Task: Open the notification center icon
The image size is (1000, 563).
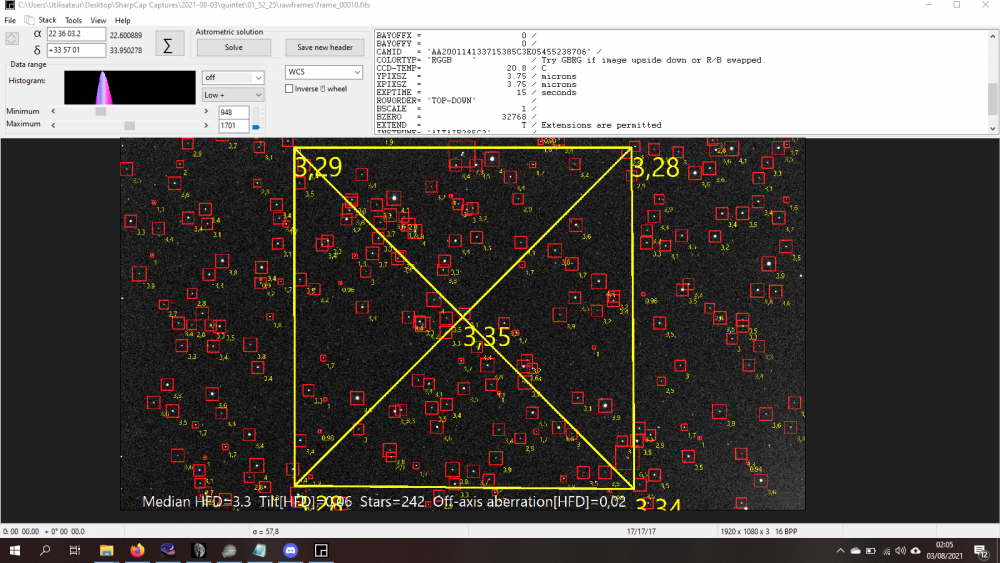Action: [982, 551]
